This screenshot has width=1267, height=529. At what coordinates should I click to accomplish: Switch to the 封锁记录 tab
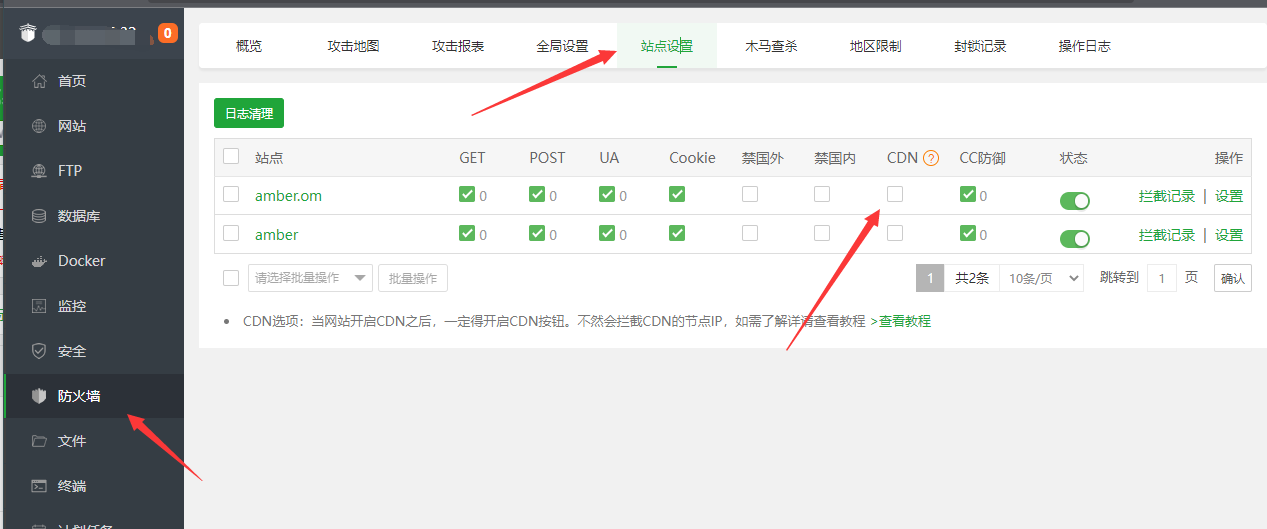(x=980, y=46)
